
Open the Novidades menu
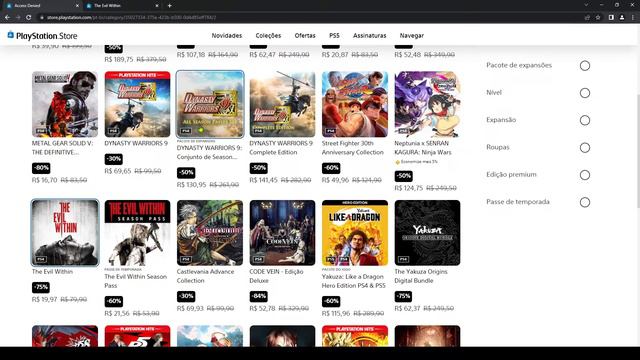(x=227, y=36)
